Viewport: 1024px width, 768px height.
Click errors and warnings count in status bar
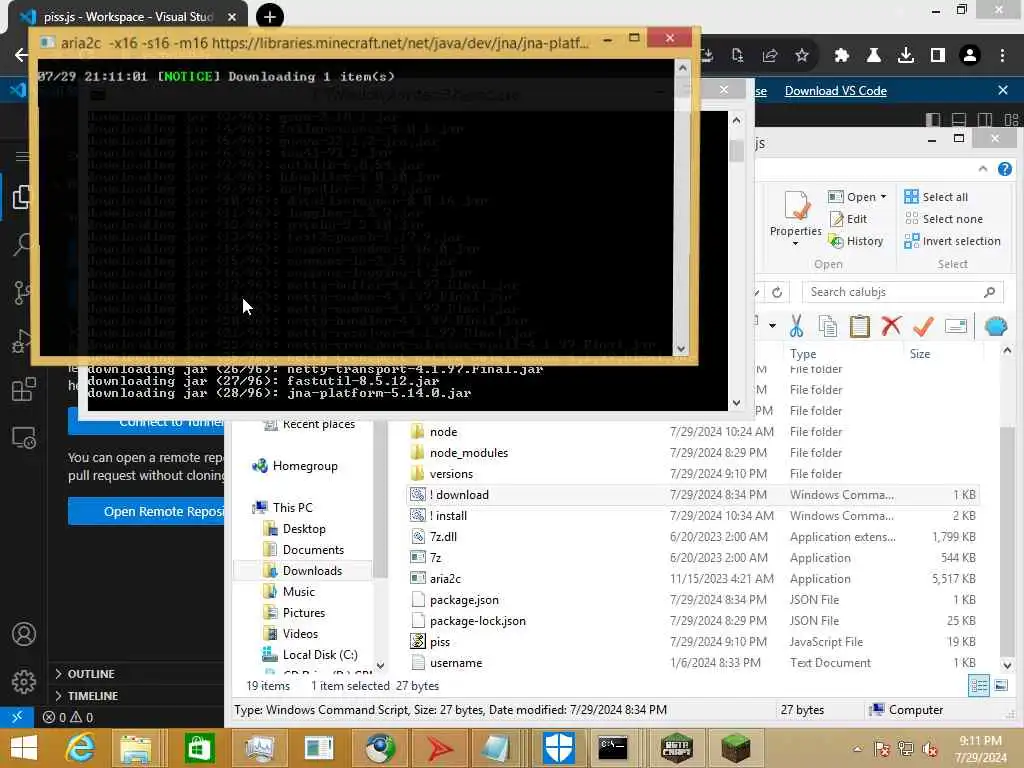[68, 717]
